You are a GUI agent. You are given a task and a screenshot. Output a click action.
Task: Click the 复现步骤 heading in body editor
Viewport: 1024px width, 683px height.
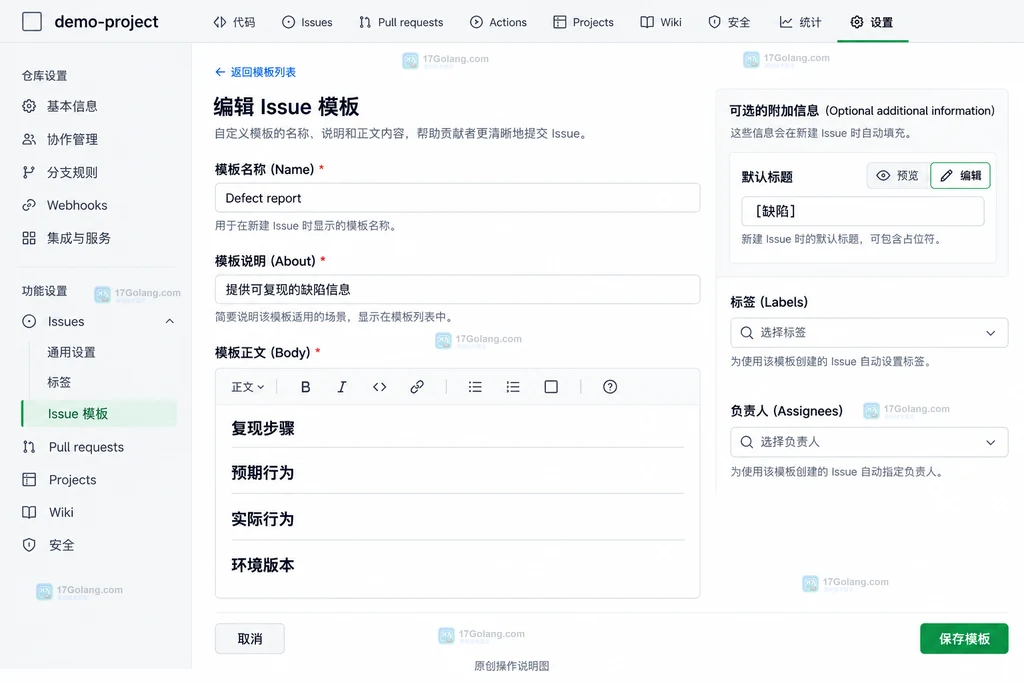[x=263, y=428]
